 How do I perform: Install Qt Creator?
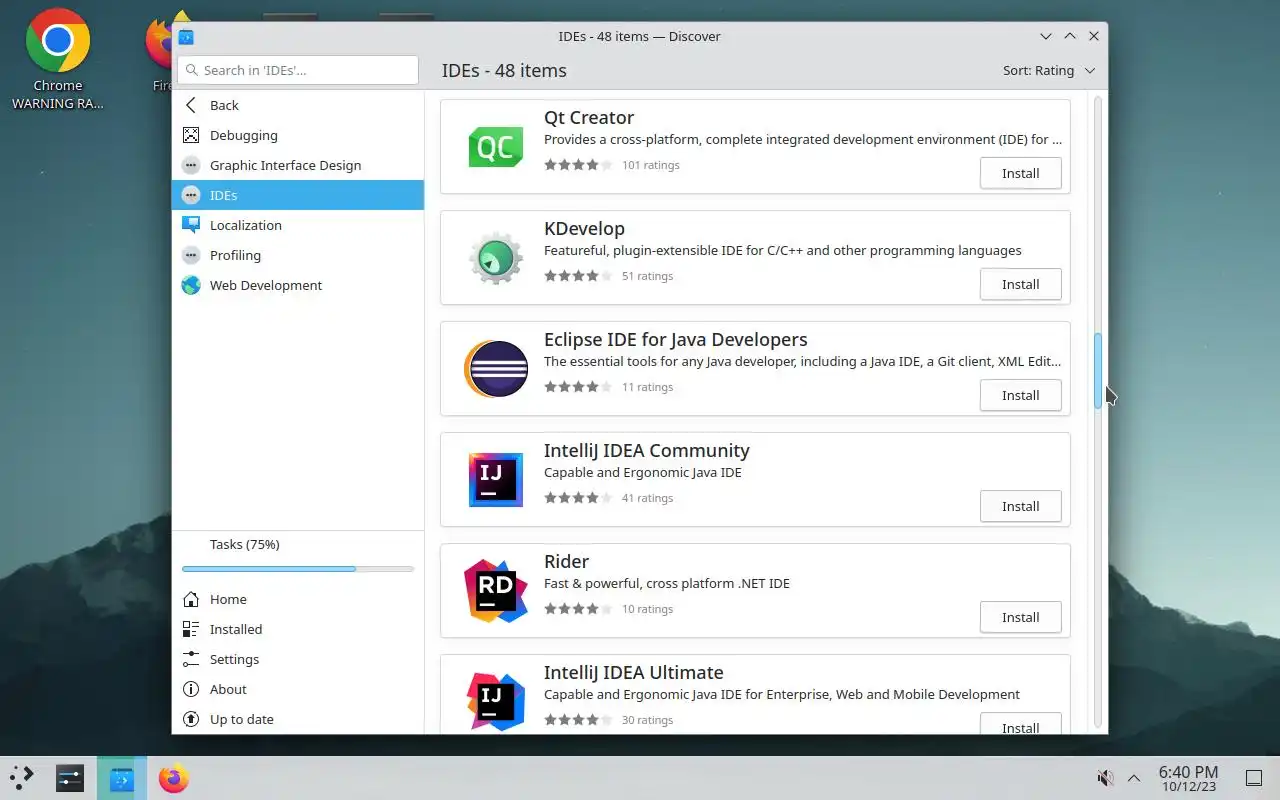tap(1020, 173)
